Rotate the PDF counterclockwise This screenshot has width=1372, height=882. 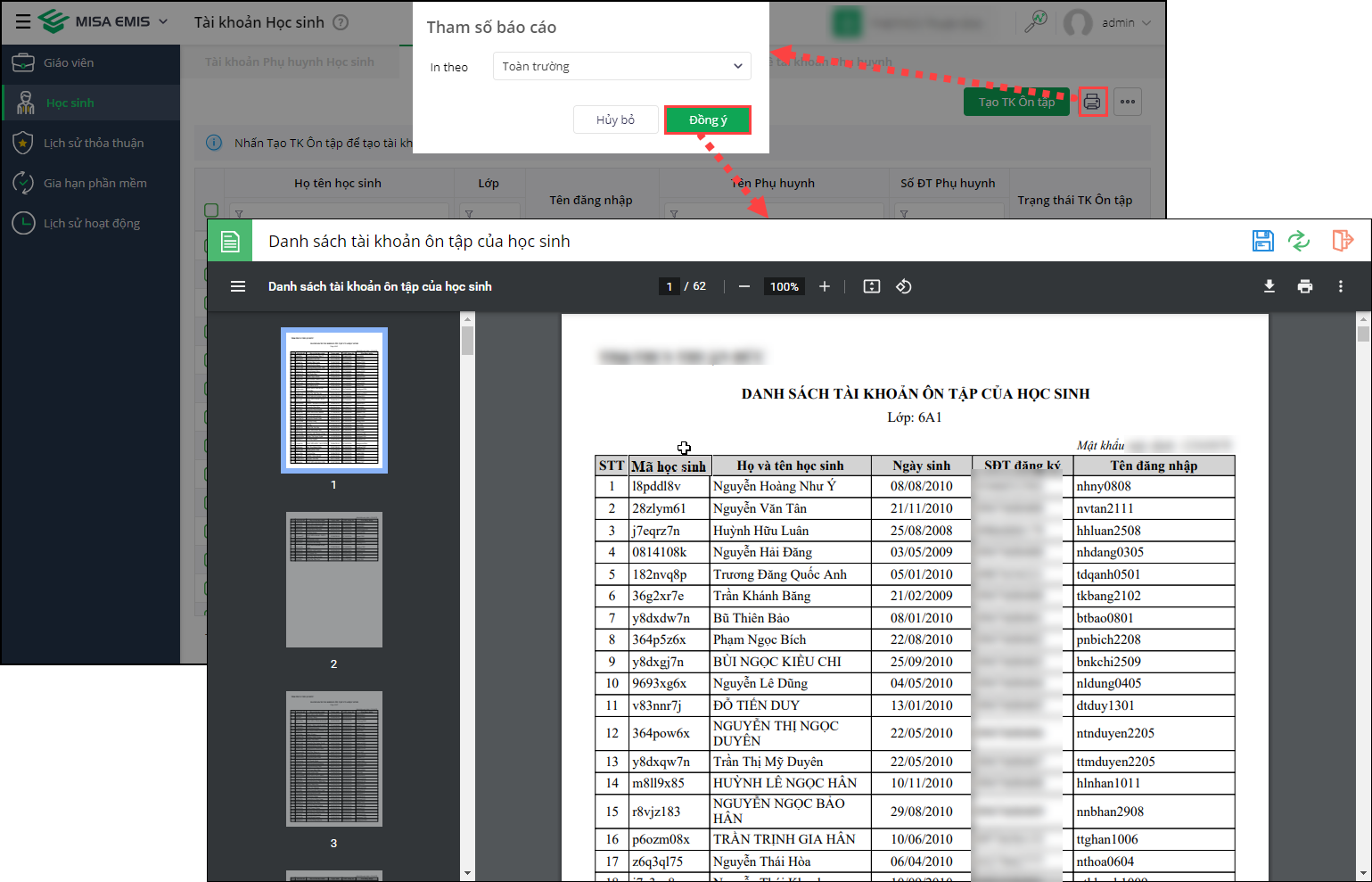(x=904, y=286)
